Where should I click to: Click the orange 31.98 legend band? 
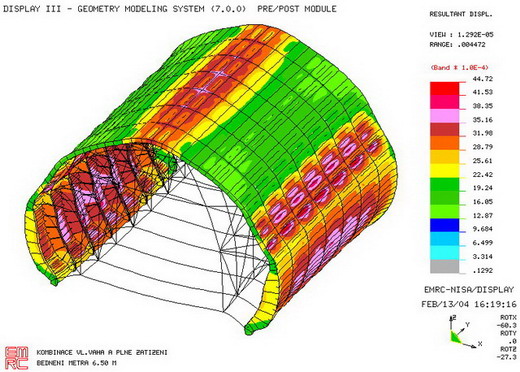[x=444, y=143]
